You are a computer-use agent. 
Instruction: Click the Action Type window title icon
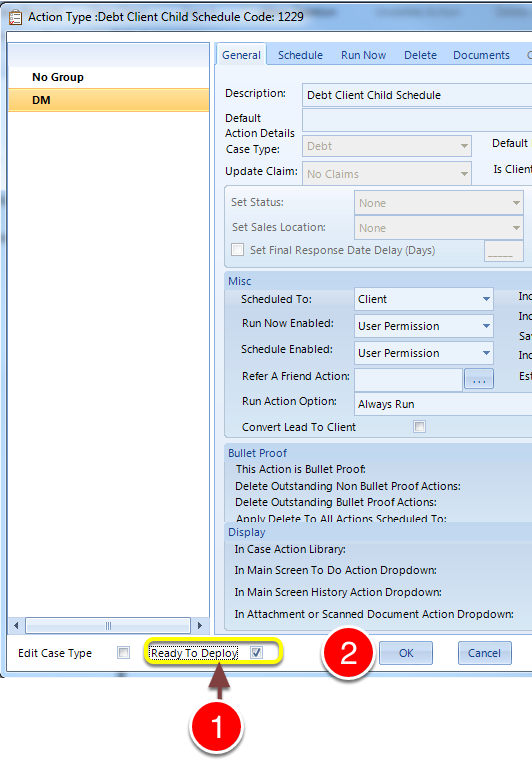click(16, 17)
